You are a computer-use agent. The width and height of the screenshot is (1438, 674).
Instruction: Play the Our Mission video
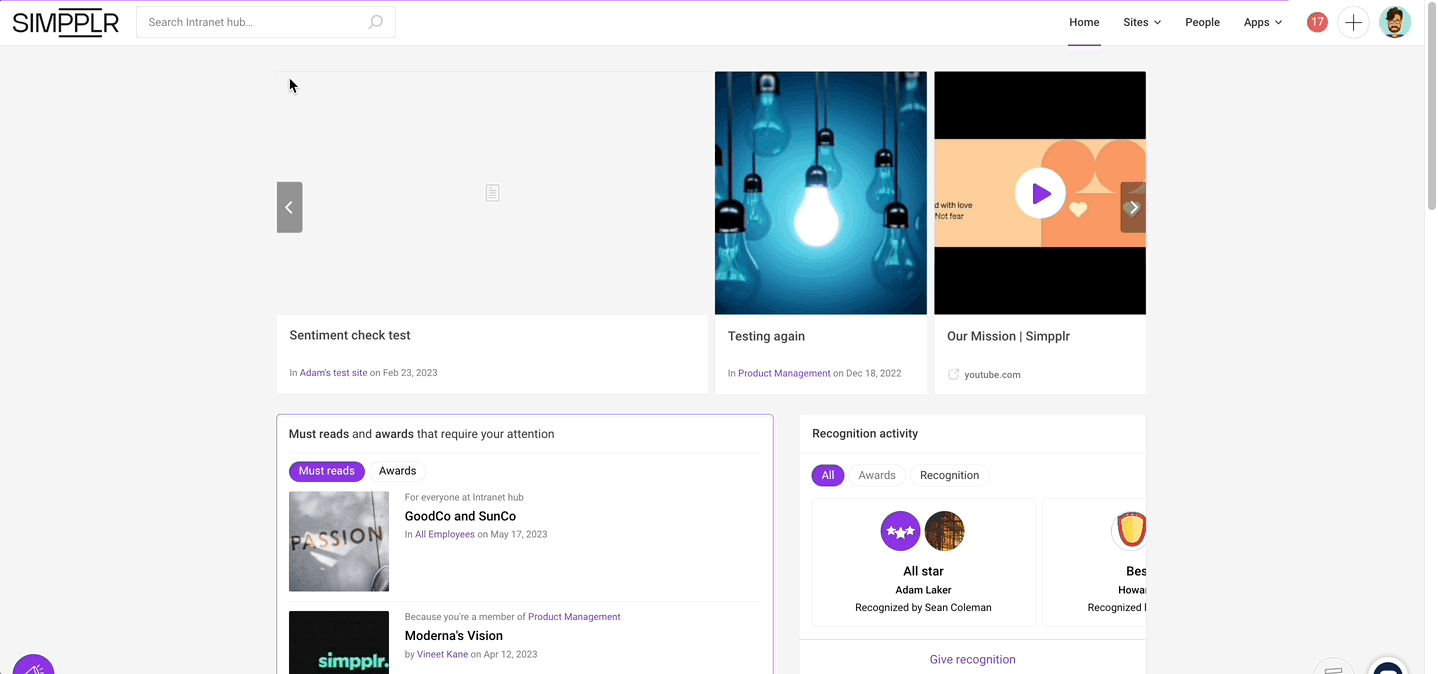pyautogui.click(x=1040, y=193)
